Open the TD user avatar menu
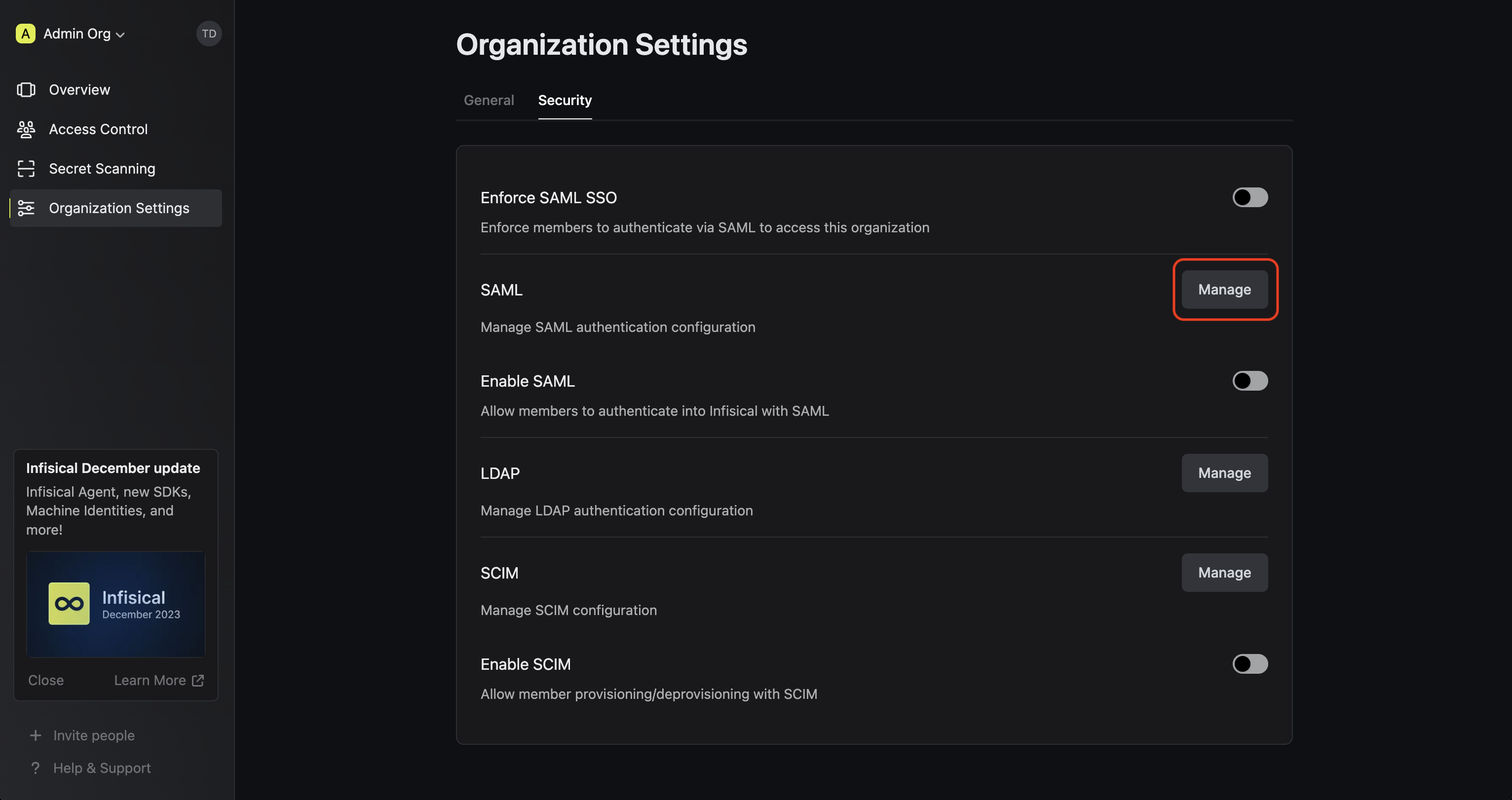The image size is (1512, 800). point(209,34)
